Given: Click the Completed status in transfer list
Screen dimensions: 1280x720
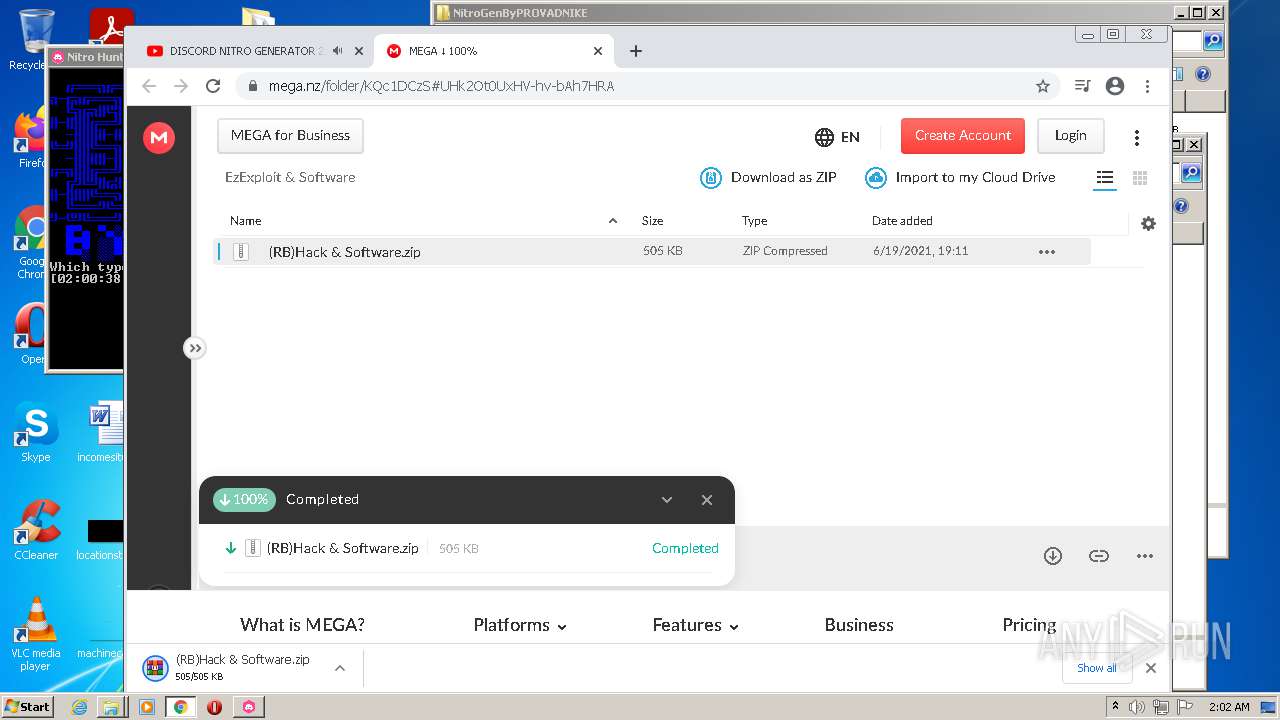Looking at the screenshot, I should point(685,548).
